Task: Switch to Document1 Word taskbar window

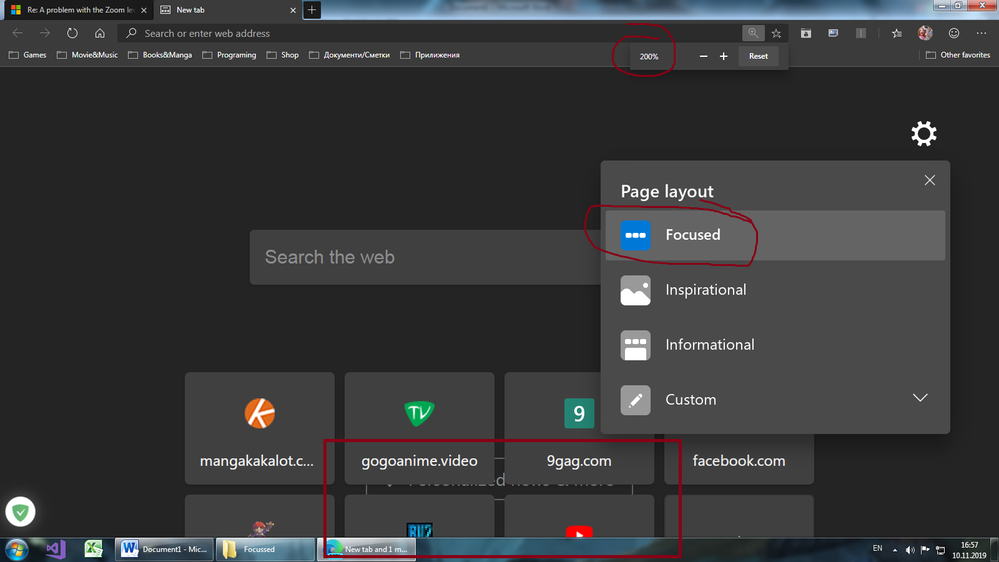Action: pyautogui.click(x=164, y=549)
